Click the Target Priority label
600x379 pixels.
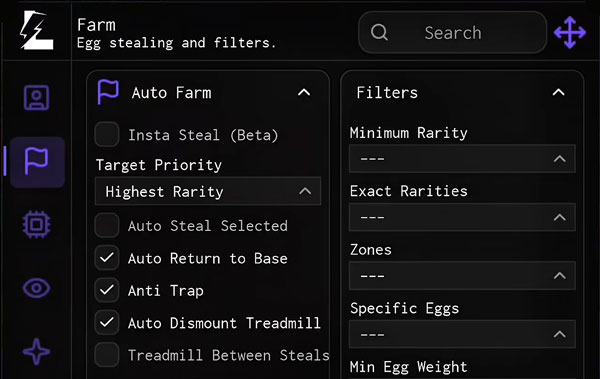coord(159,165)
